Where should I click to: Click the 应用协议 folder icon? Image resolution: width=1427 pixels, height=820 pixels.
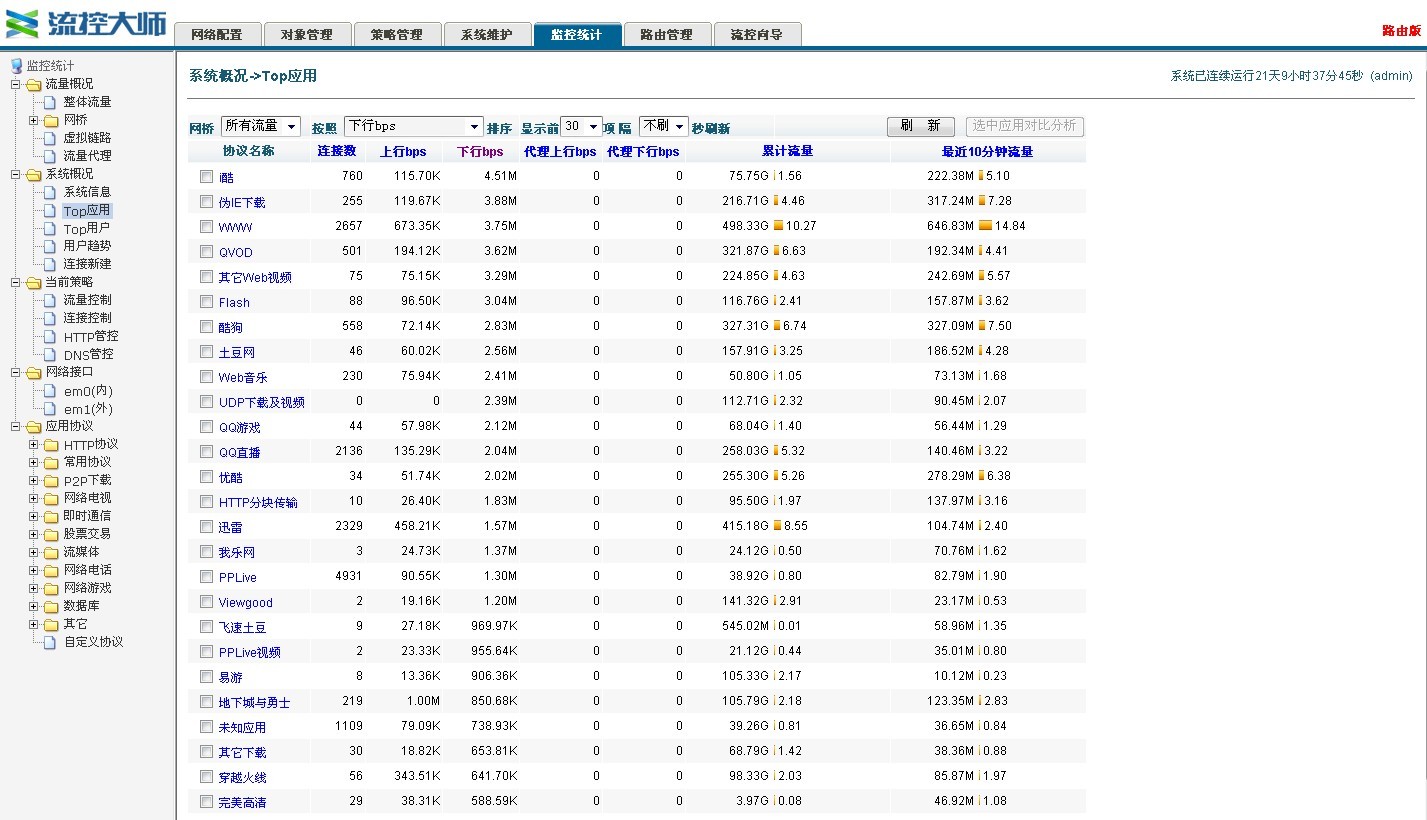[x=34, y=426]
